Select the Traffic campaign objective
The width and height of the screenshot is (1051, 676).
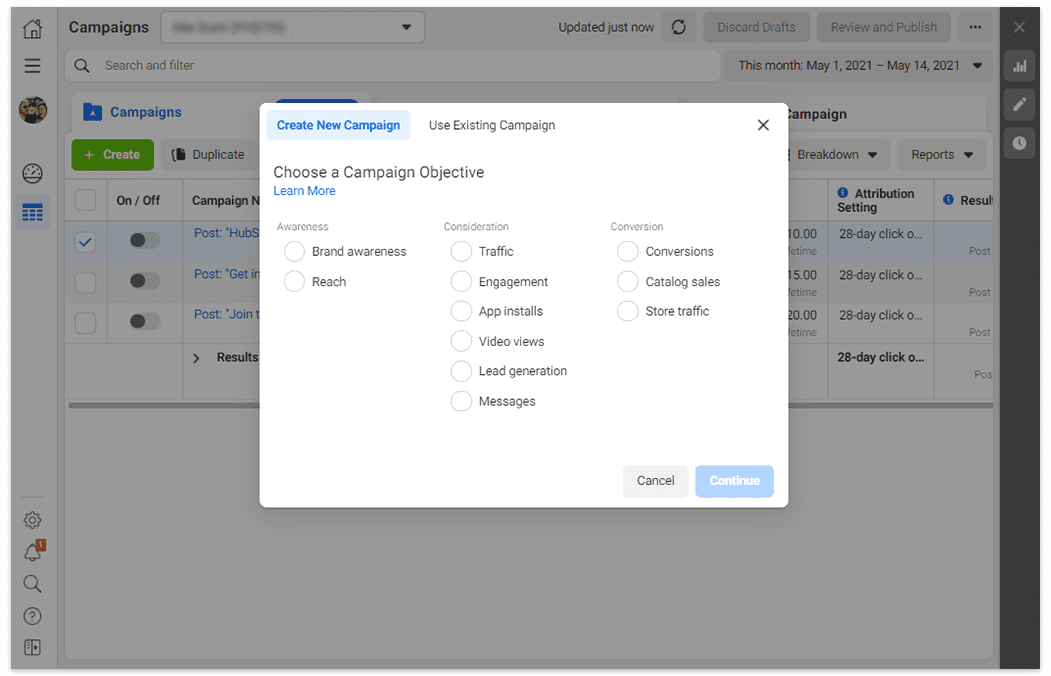coord(461,251)
